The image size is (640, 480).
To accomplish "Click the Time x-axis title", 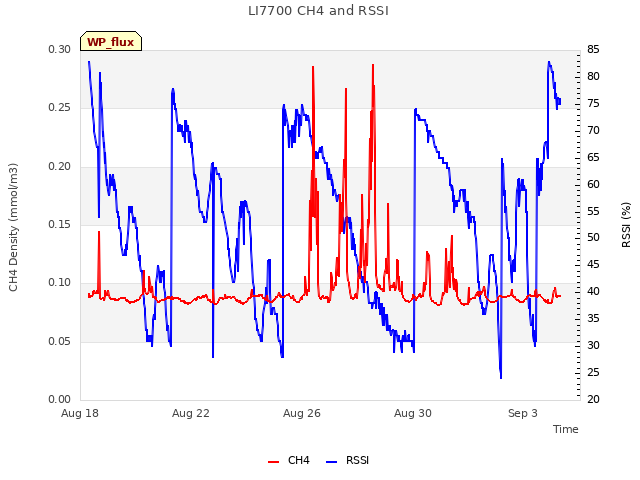I will 565,429.
